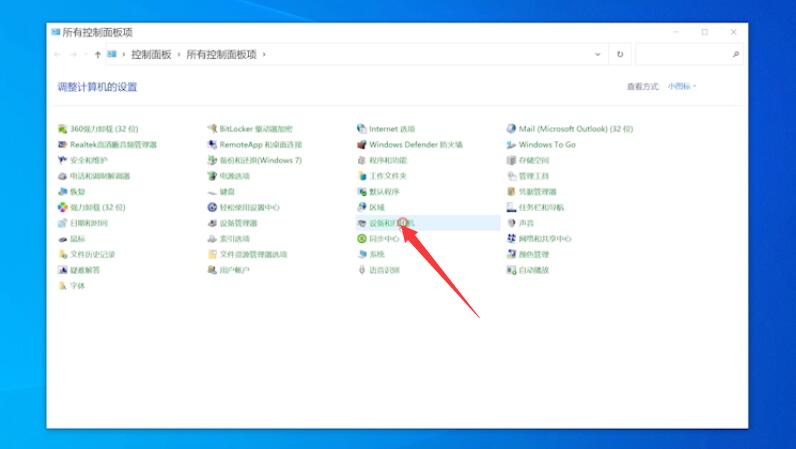Open 电源选项
The image size is (796, 449).
coord(228,176)
